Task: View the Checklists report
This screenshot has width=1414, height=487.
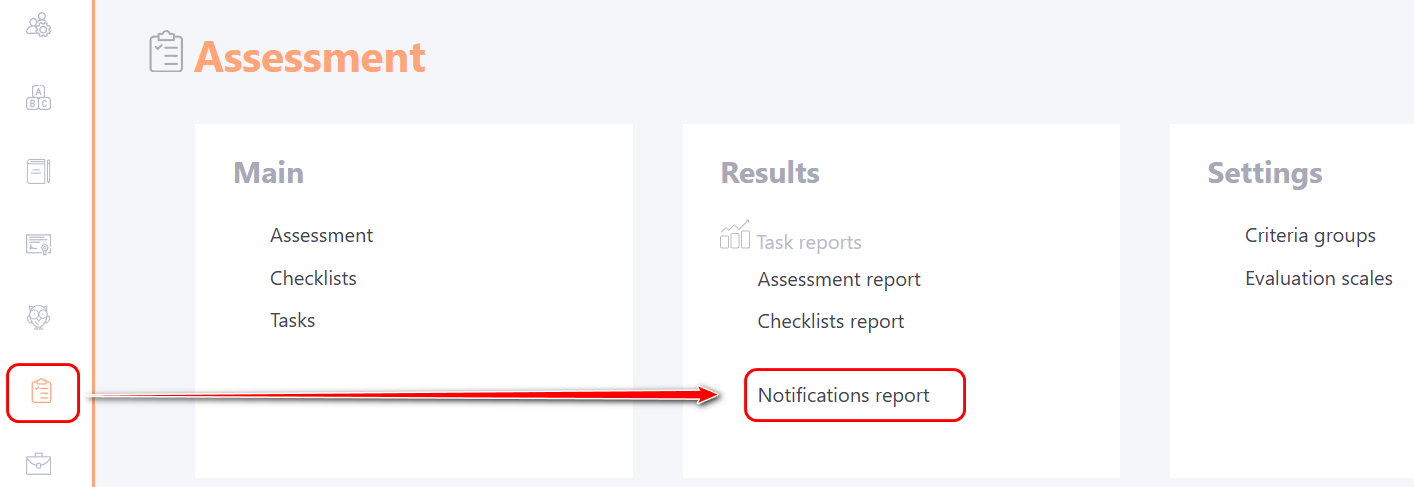Action: coord(831,321)
